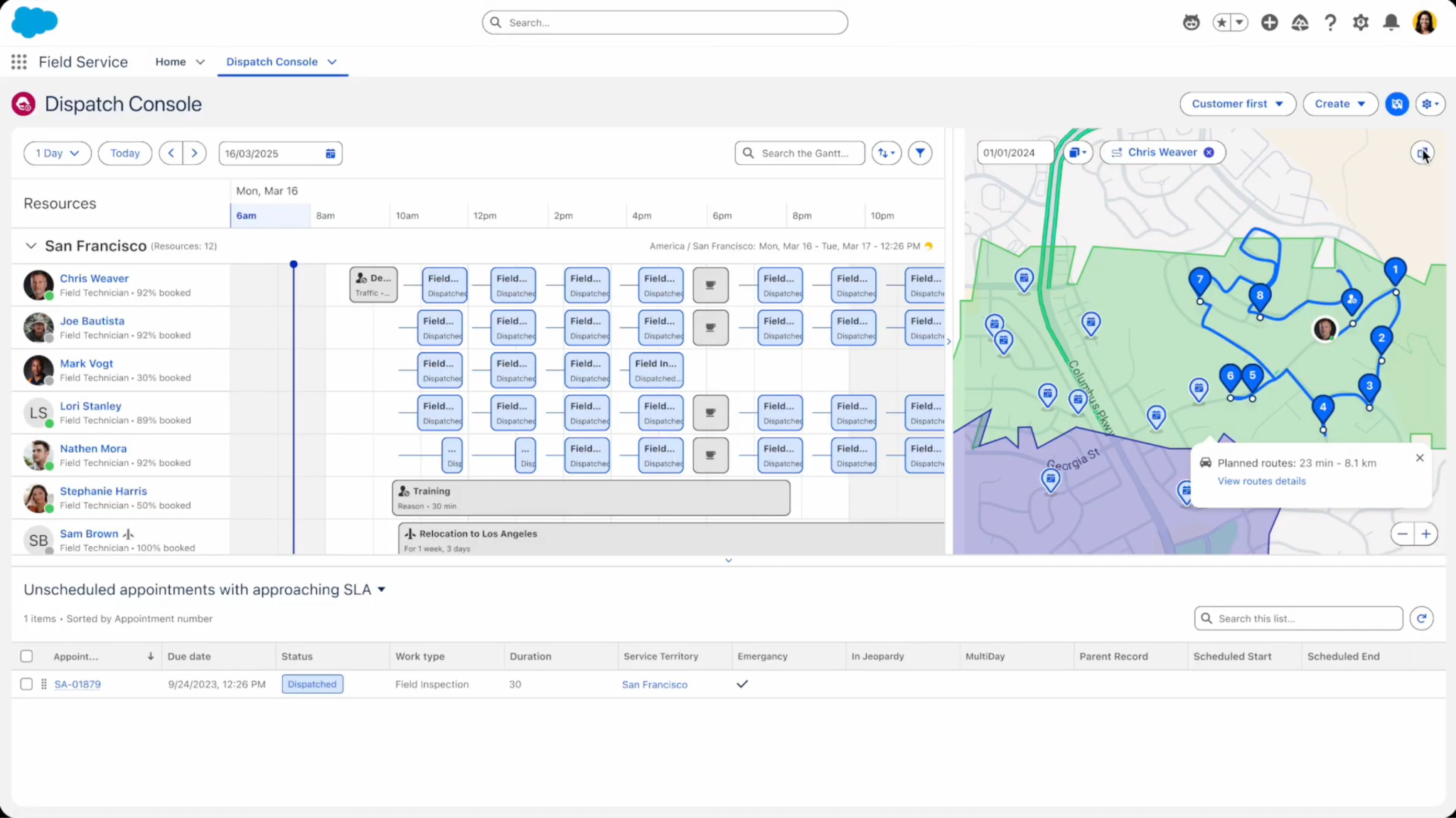This screenshot has width=1456, height=818.
Task: Open the Setup gear in header
Action: [1361, 23]
